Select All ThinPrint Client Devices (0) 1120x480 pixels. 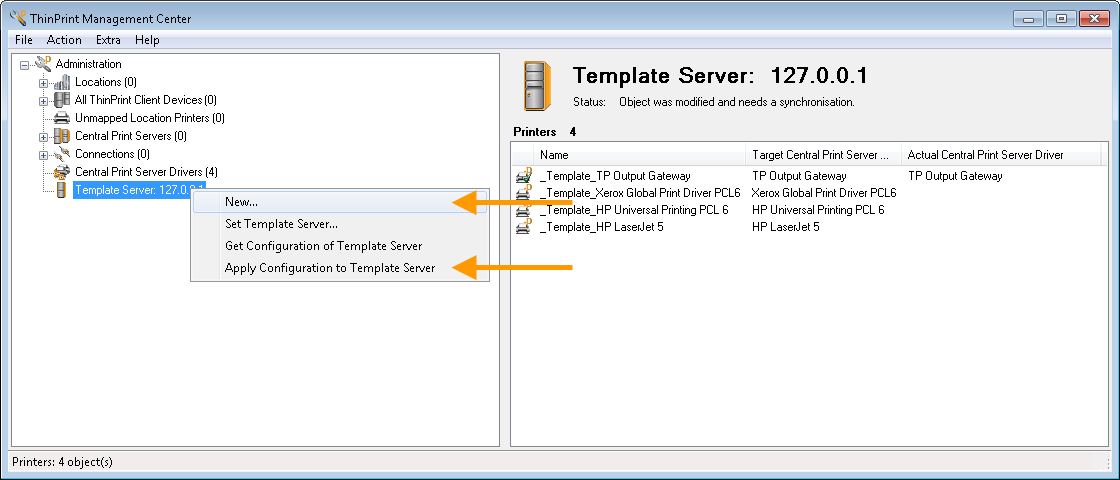(146, 100)
